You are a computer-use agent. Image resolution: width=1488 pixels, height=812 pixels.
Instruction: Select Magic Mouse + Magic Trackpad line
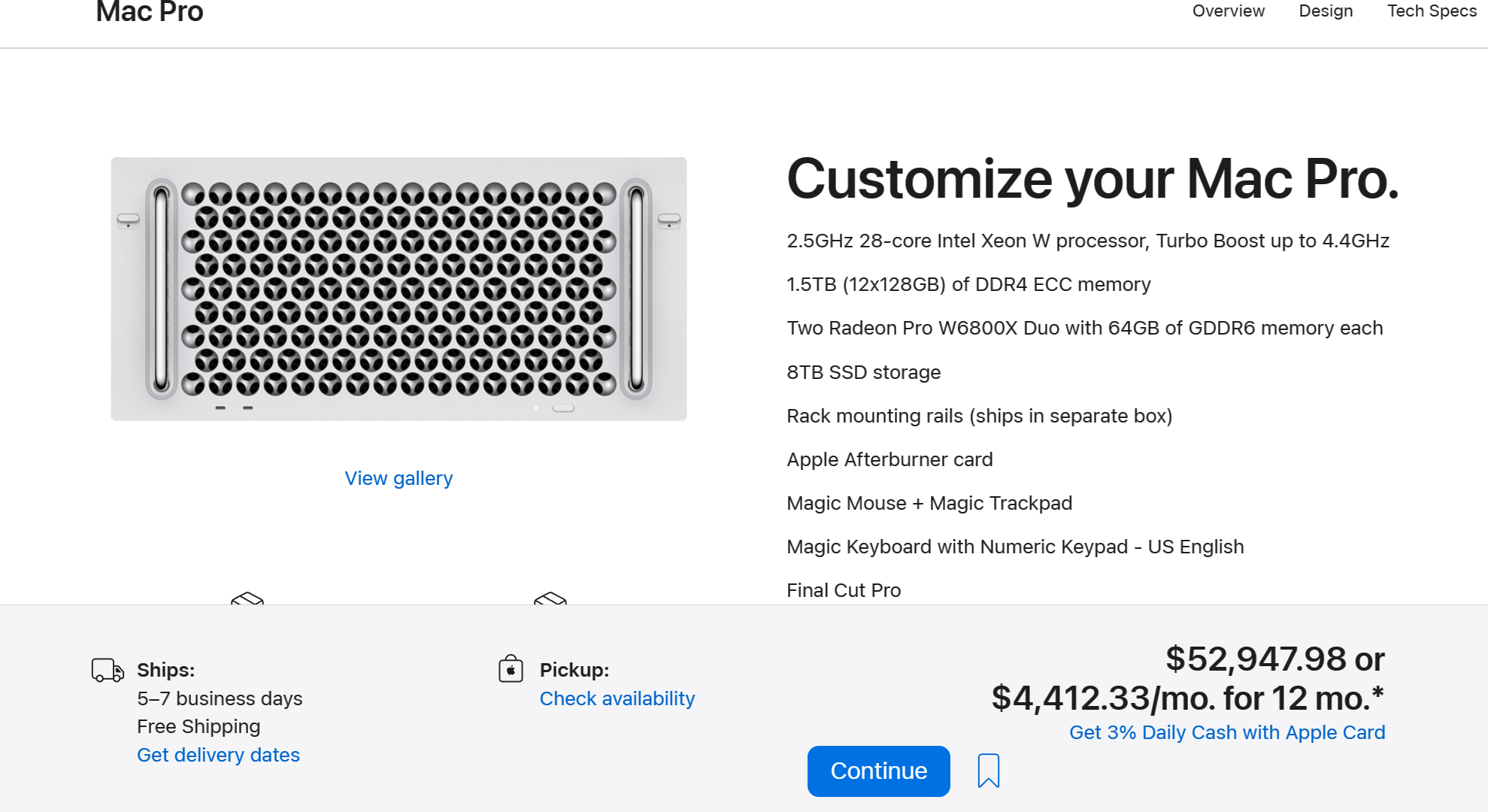pyautogui.click(x=929, y=503)
